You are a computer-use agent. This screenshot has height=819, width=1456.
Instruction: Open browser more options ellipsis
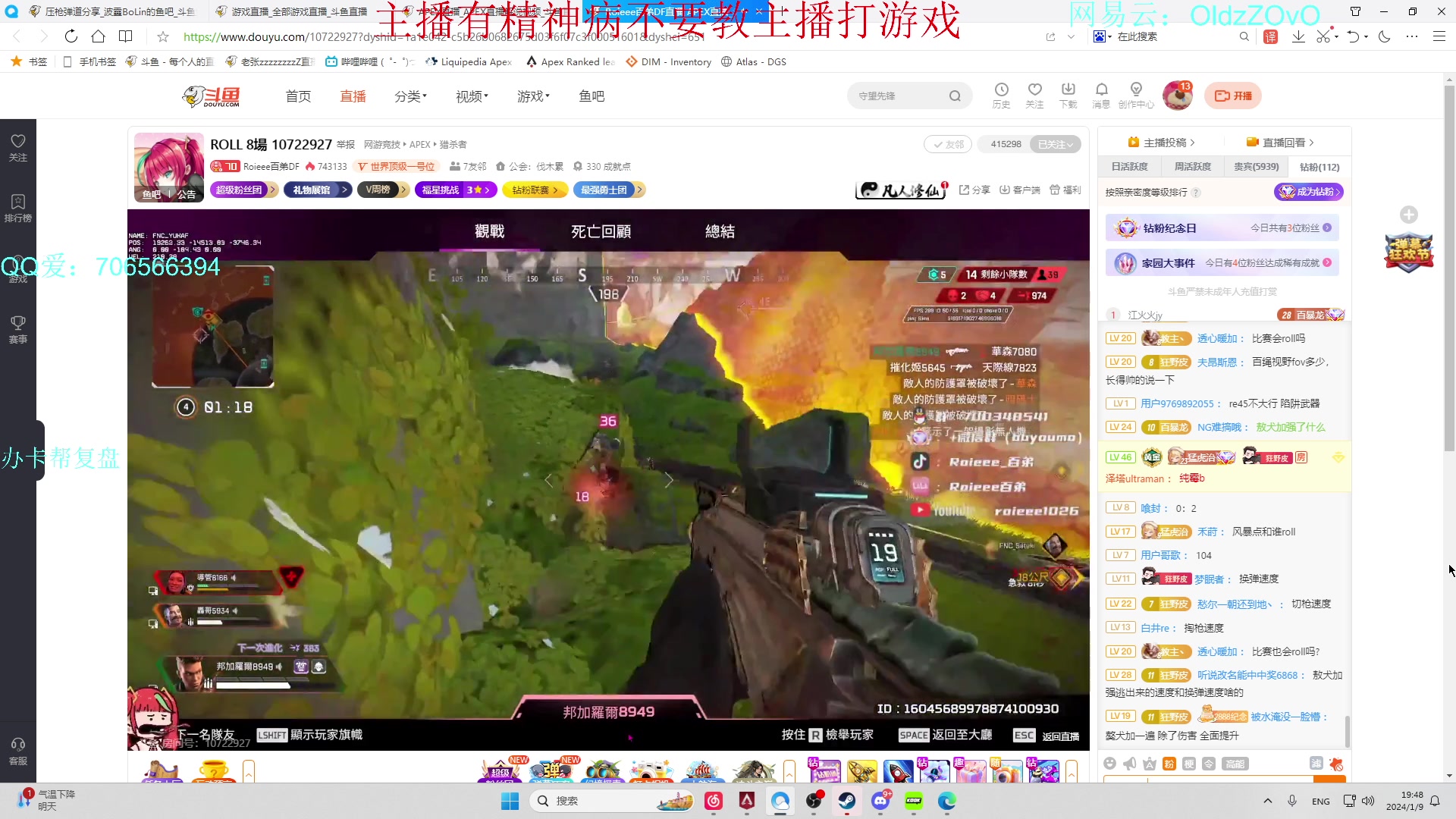pyautogui.click(x=1411, y=36)
